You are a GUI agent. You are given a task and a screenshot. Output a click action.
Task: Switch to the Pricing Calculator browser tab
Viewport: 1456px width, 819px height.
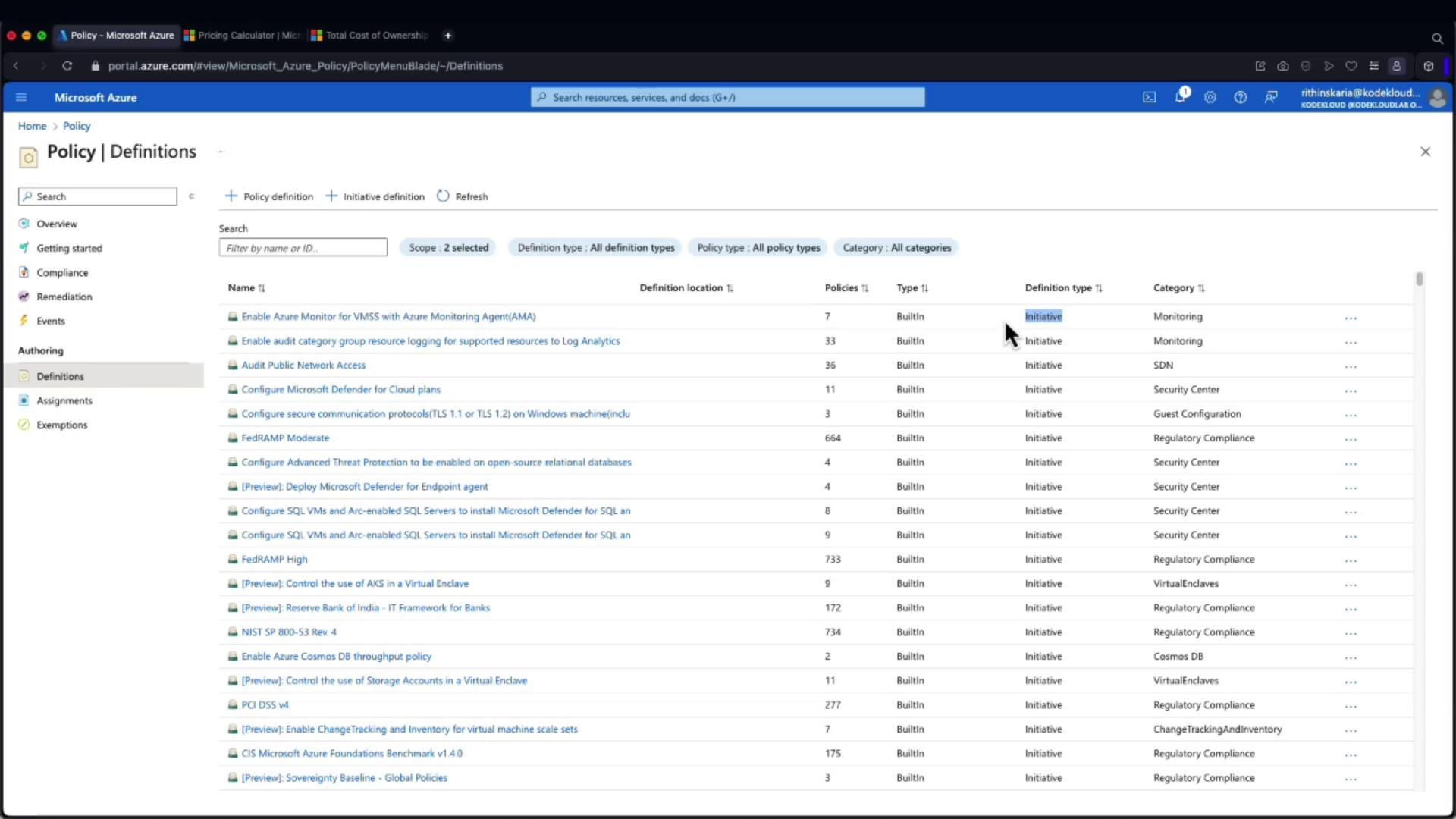click(243, 36)
